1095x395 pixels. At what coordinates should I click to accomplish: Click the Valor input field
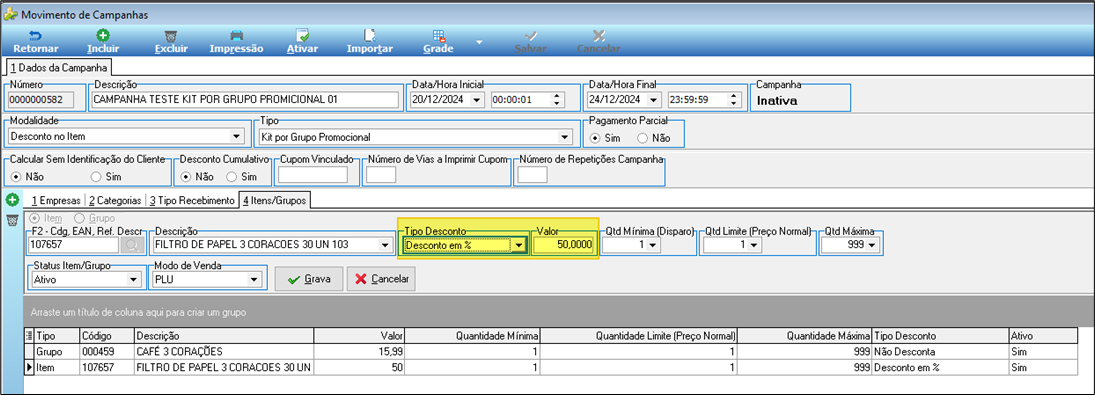(x=564, y=245)
